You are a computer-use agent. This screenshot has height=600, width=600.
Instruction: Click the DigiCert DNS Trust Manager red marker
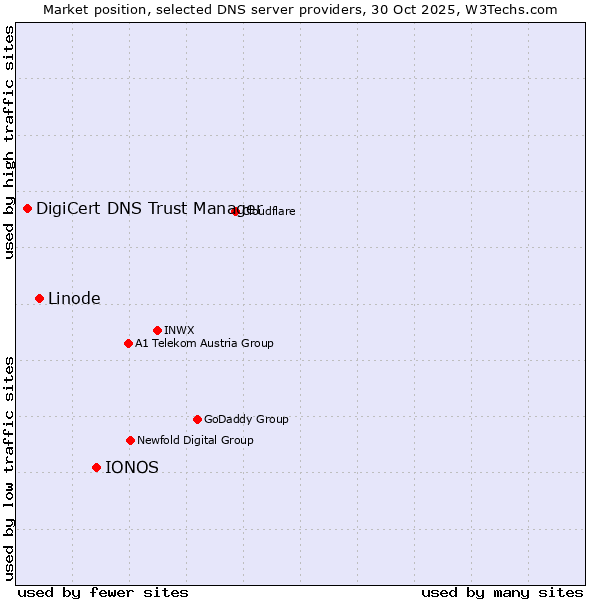click(x=28, y=208)
